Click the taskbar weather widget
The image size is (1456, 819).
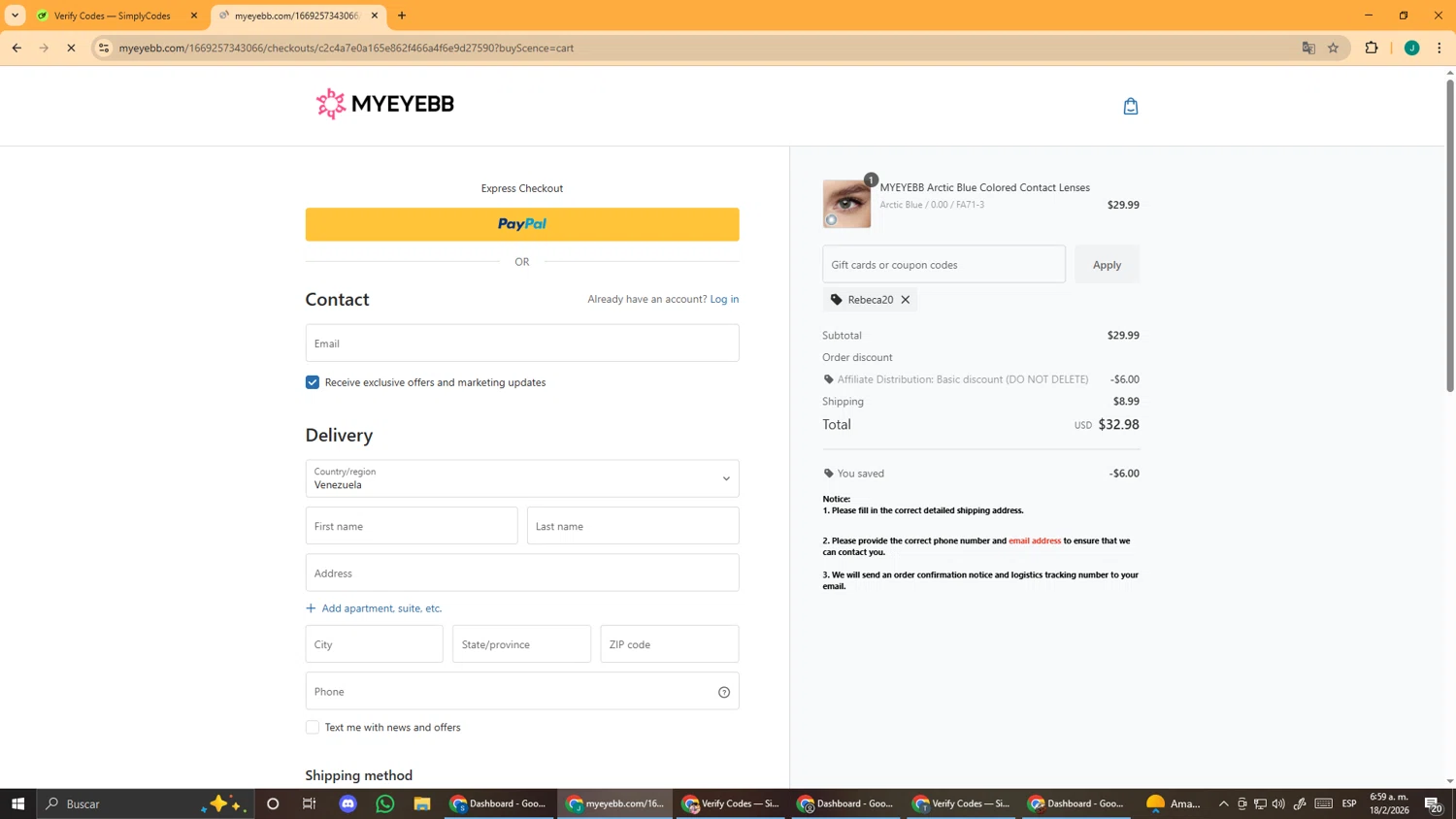(x=1173, y=803)
